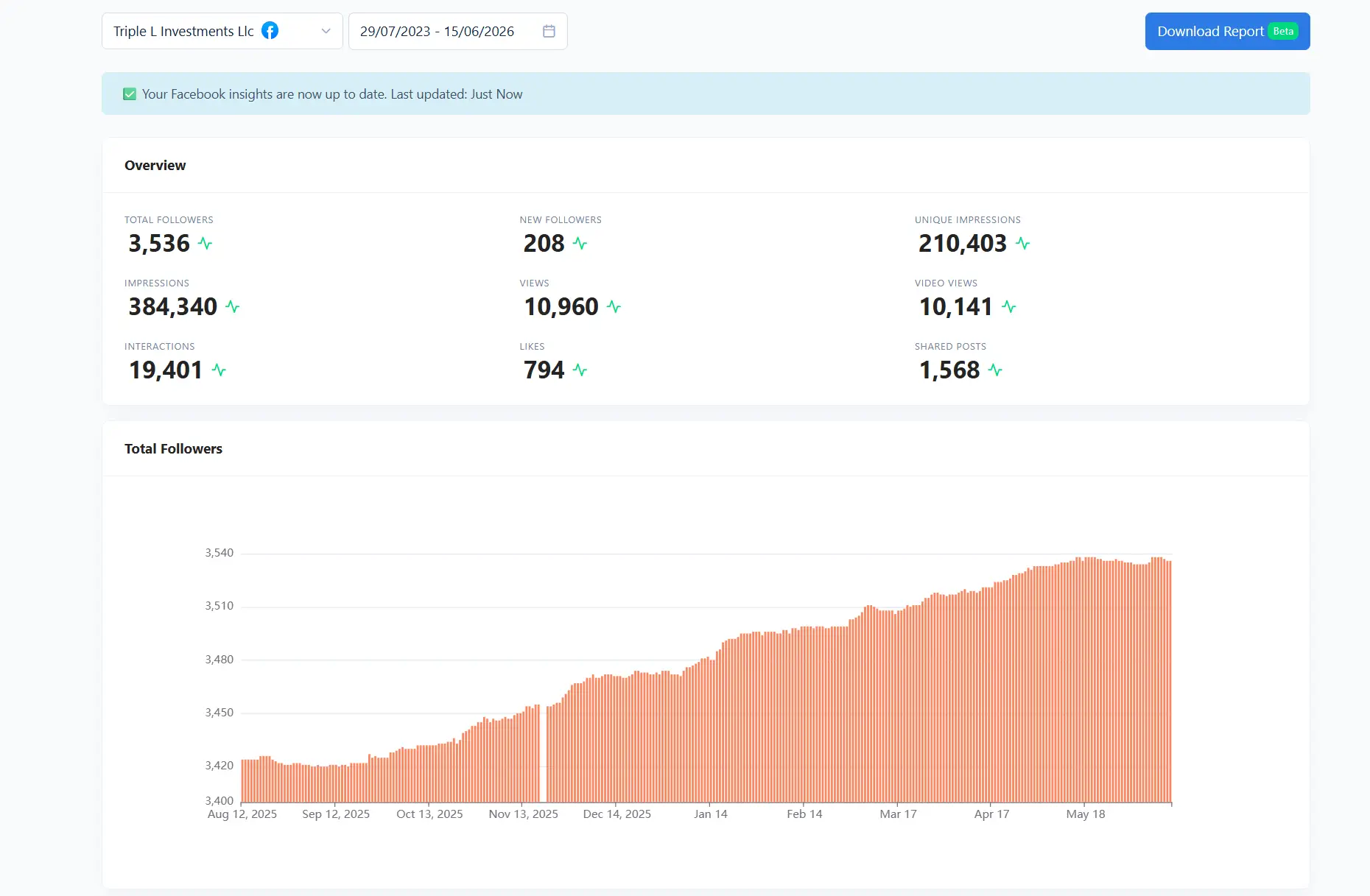Open the calendar icon in date range field
The image size is (1370, 896).
[x=549, y=31]
